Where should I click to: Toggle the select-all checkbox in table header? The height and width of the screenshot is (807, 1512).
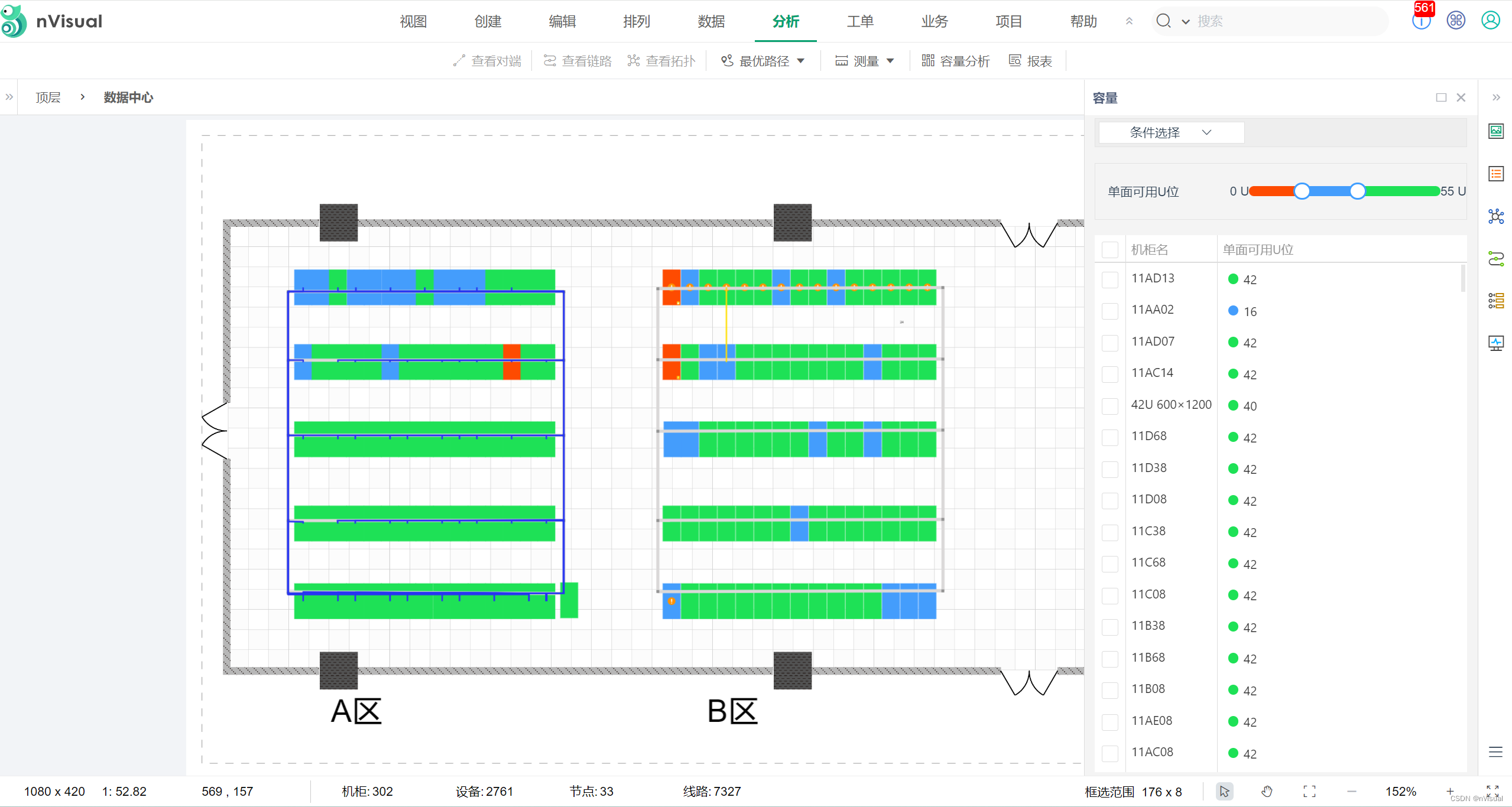[1109, 250]
